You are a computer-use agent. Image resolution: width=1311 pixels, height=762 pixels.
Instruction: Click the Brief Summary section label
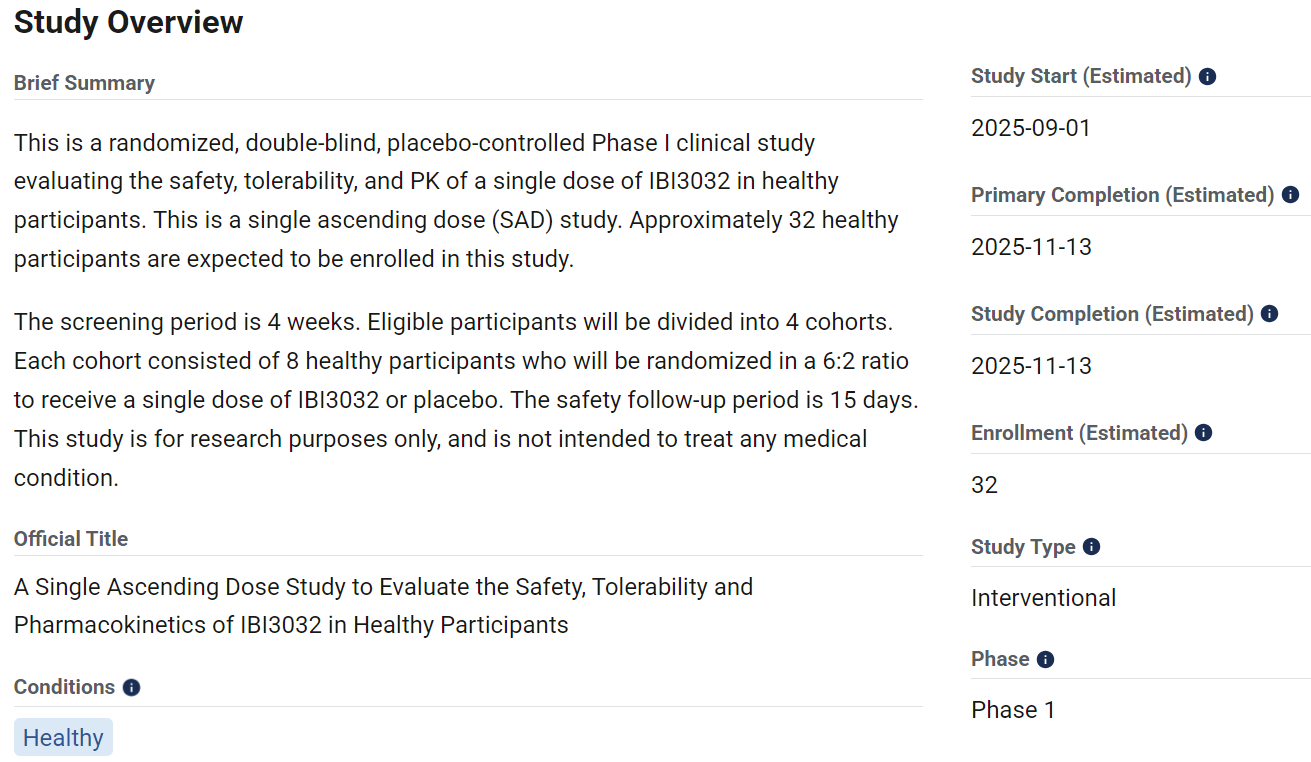(84, 83)
